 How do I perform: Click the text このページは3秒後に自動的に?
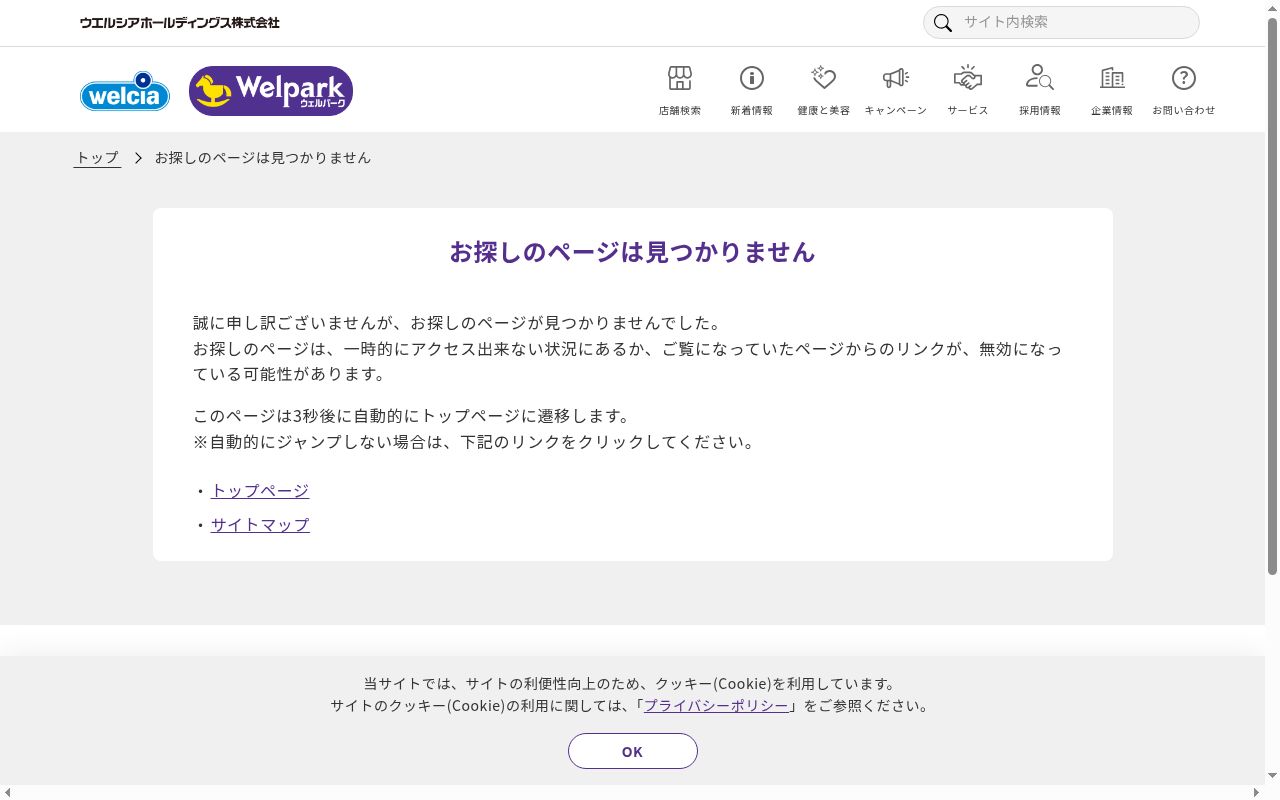click(306, 416)
